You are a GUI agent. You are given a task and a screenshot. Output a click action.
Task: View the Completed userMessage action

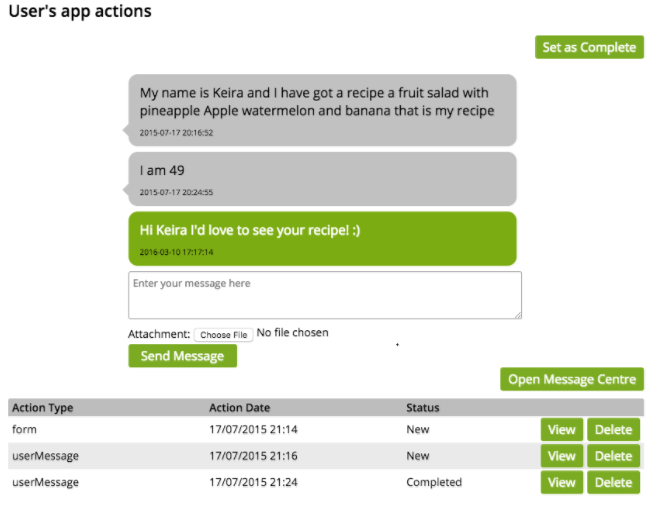[x=561, y=482]
